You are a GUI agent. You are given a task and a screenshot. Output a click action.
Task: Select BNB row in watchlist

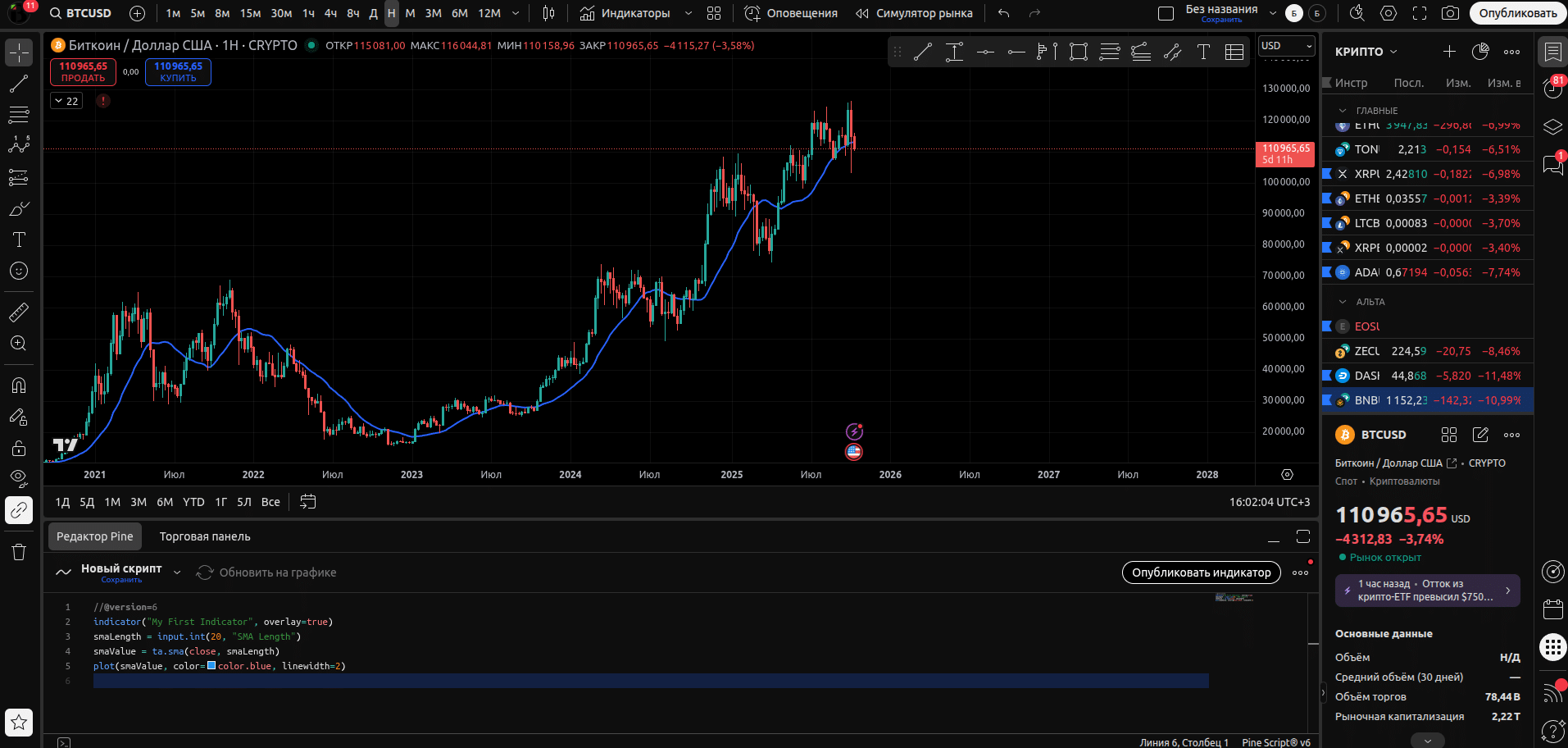[1426, 400]
